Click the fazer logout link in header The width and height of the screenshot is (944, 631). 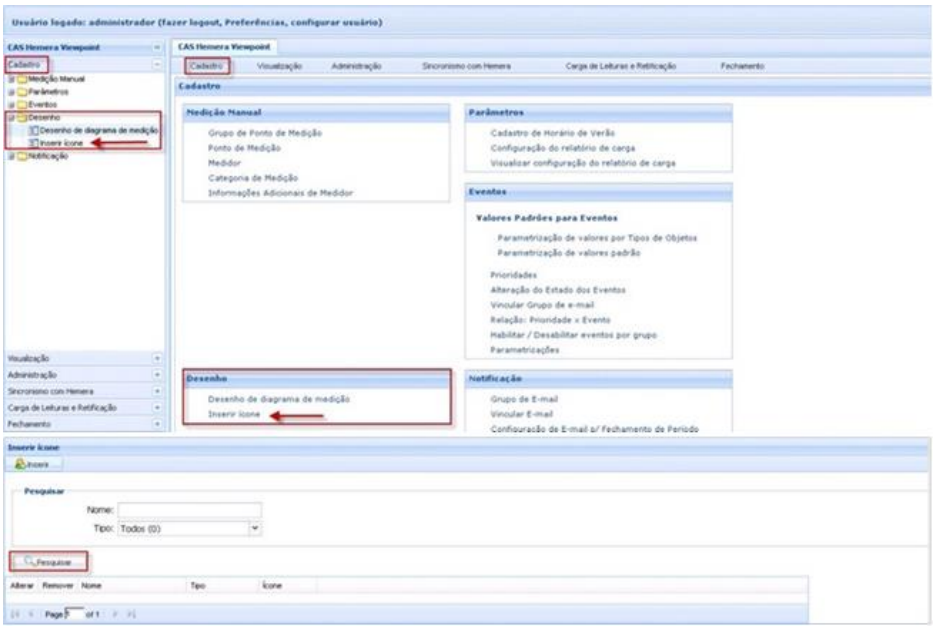click(x=204, y=21)
